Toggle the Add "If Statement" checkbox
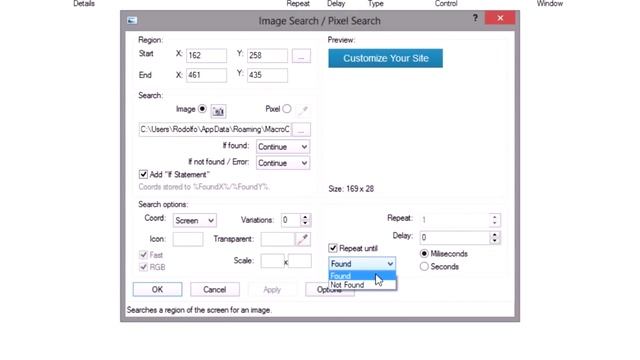 coord(143,175)
